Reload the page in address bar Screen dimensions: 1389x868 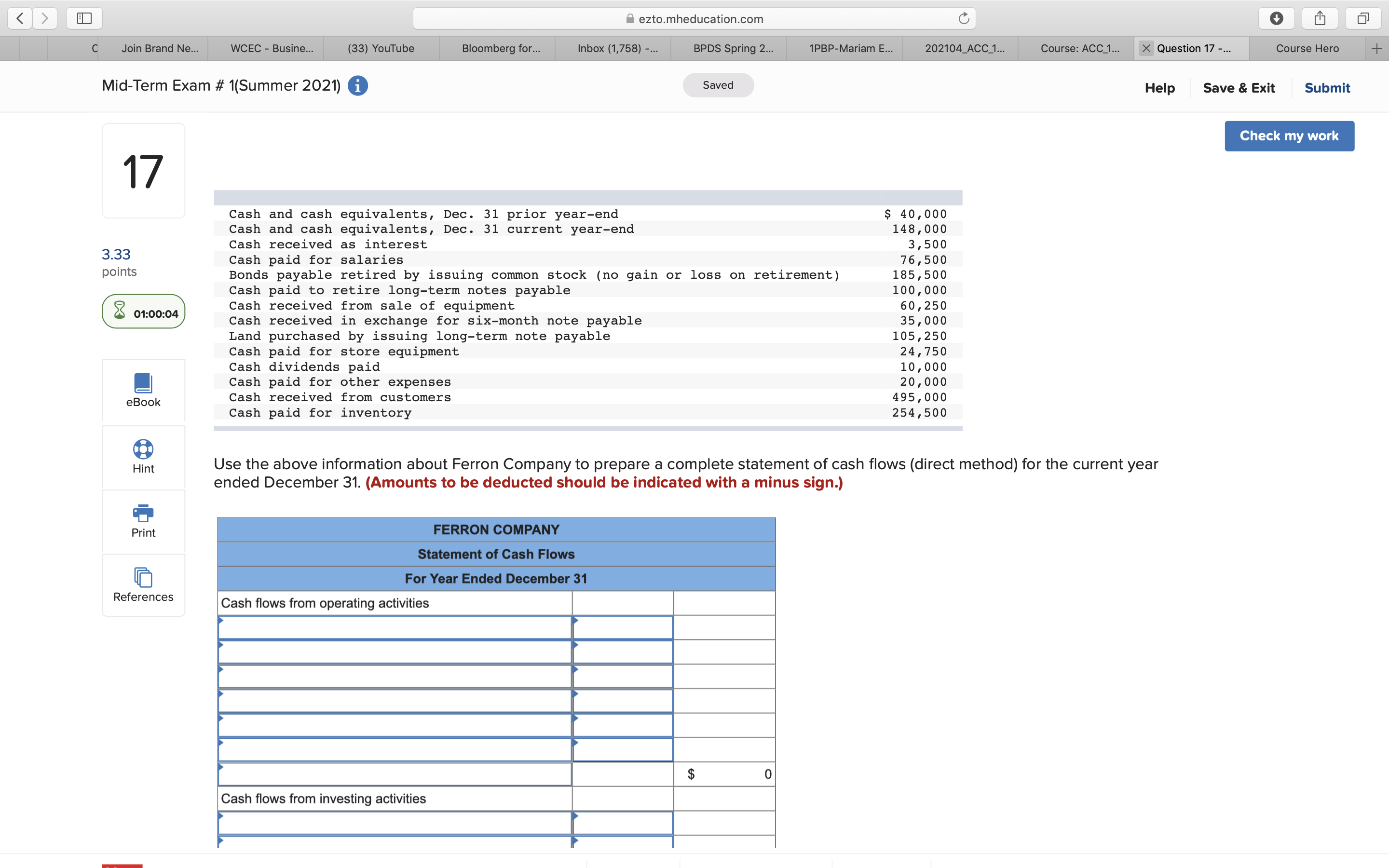(x=963, y=19)
